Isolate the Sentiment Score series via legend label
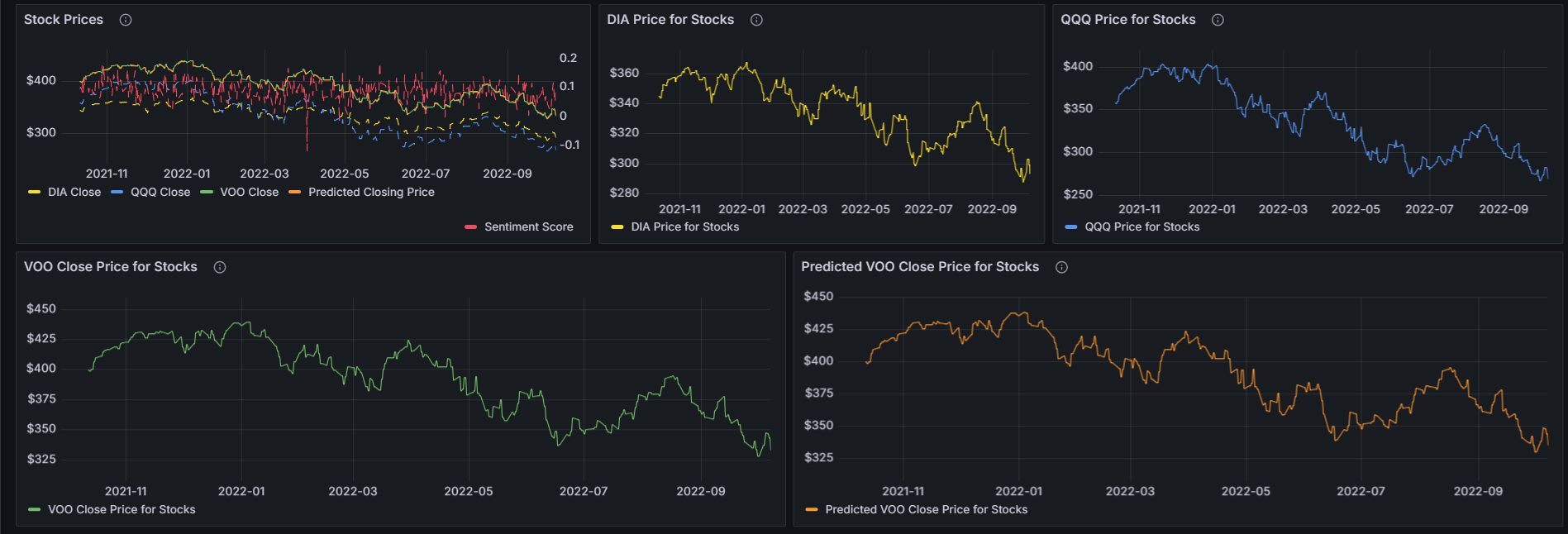1568x534 pixels. (528, 226)
